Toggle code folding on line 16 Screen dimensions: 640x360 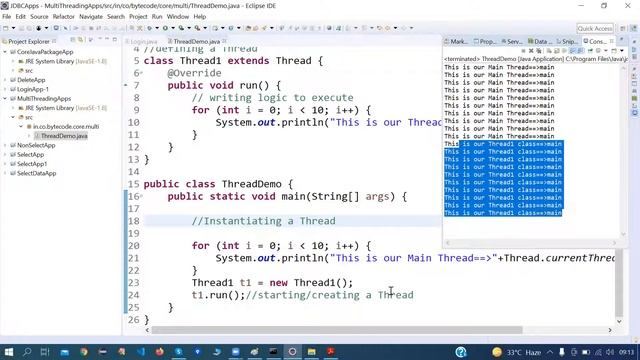coord(141,196)
